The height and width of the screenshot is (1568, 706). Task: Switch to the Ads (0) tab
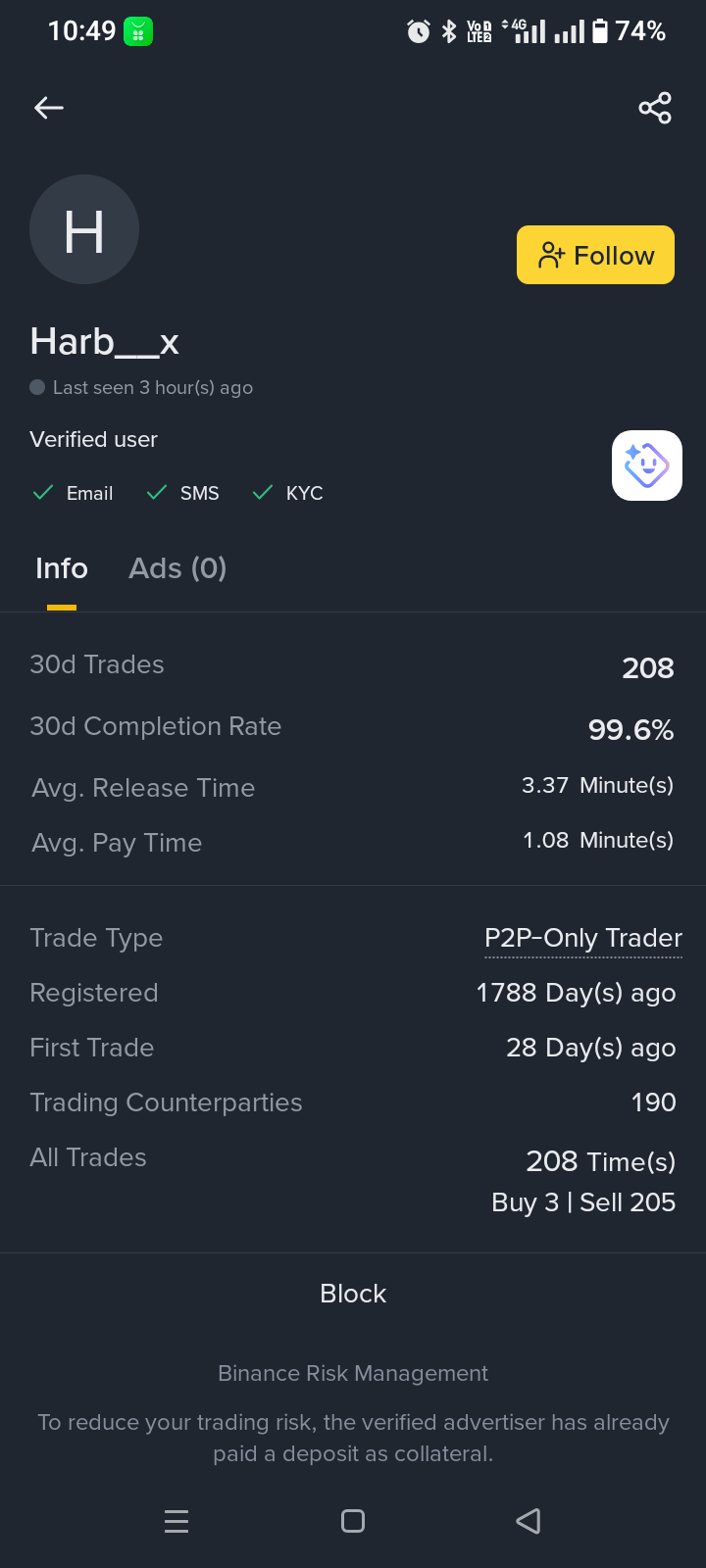[x=177, y=568]
